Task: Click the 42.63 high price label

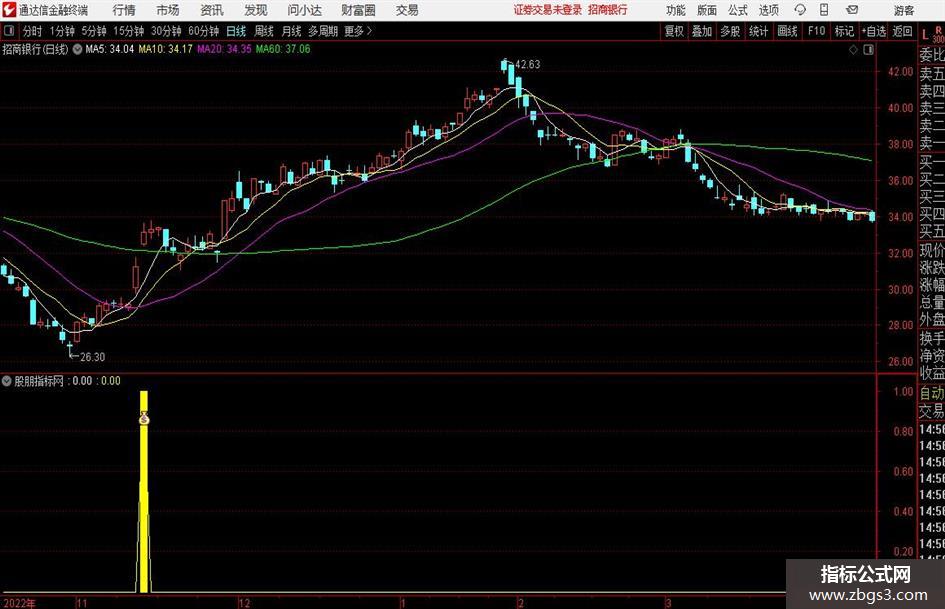Action: click(x=528, y=65)
